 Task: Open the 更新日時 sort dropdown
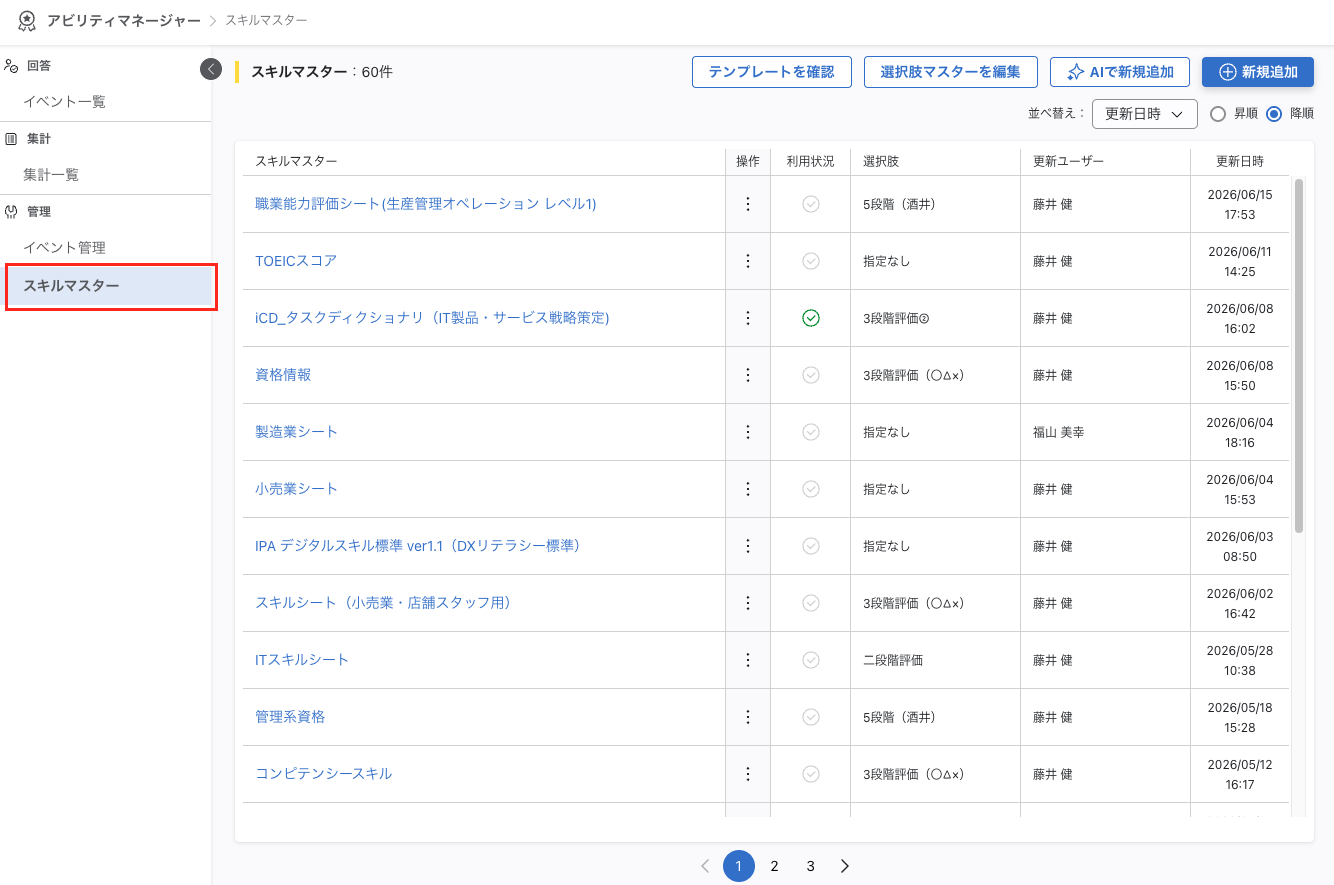1145,114
